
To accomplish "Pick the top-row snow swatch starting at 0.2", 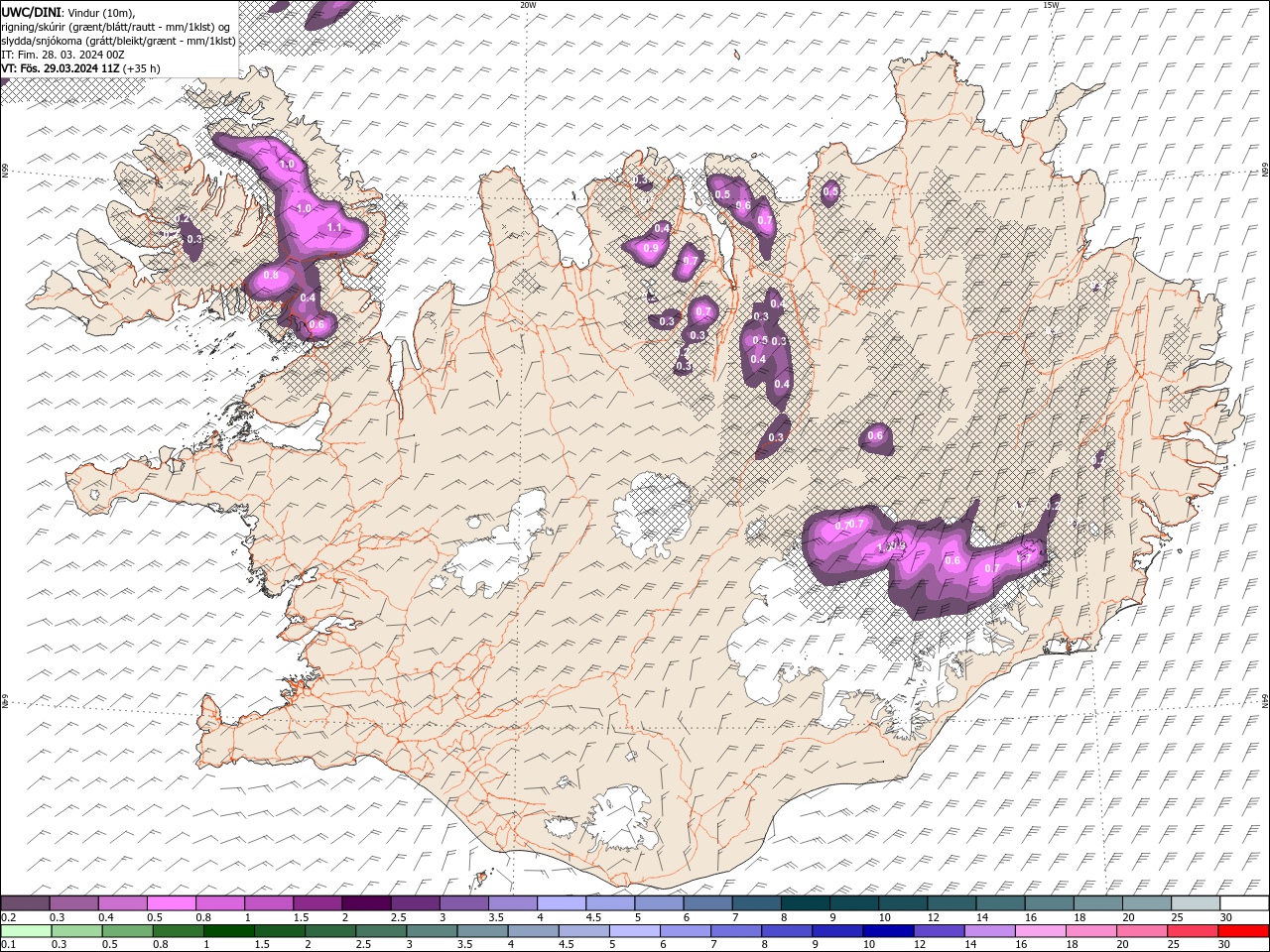I will pos(26,902).
